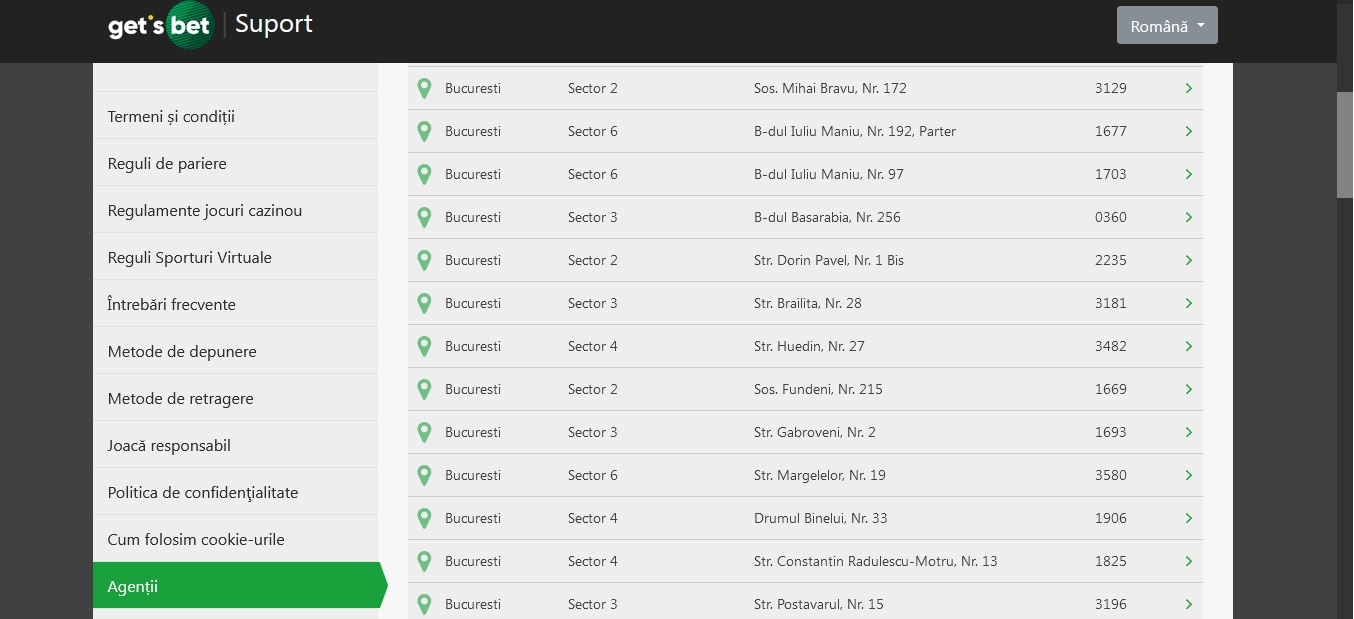Open Politica de confidențialitate page
Viewport: 1354px width, 619px height.
coord(235,492)
